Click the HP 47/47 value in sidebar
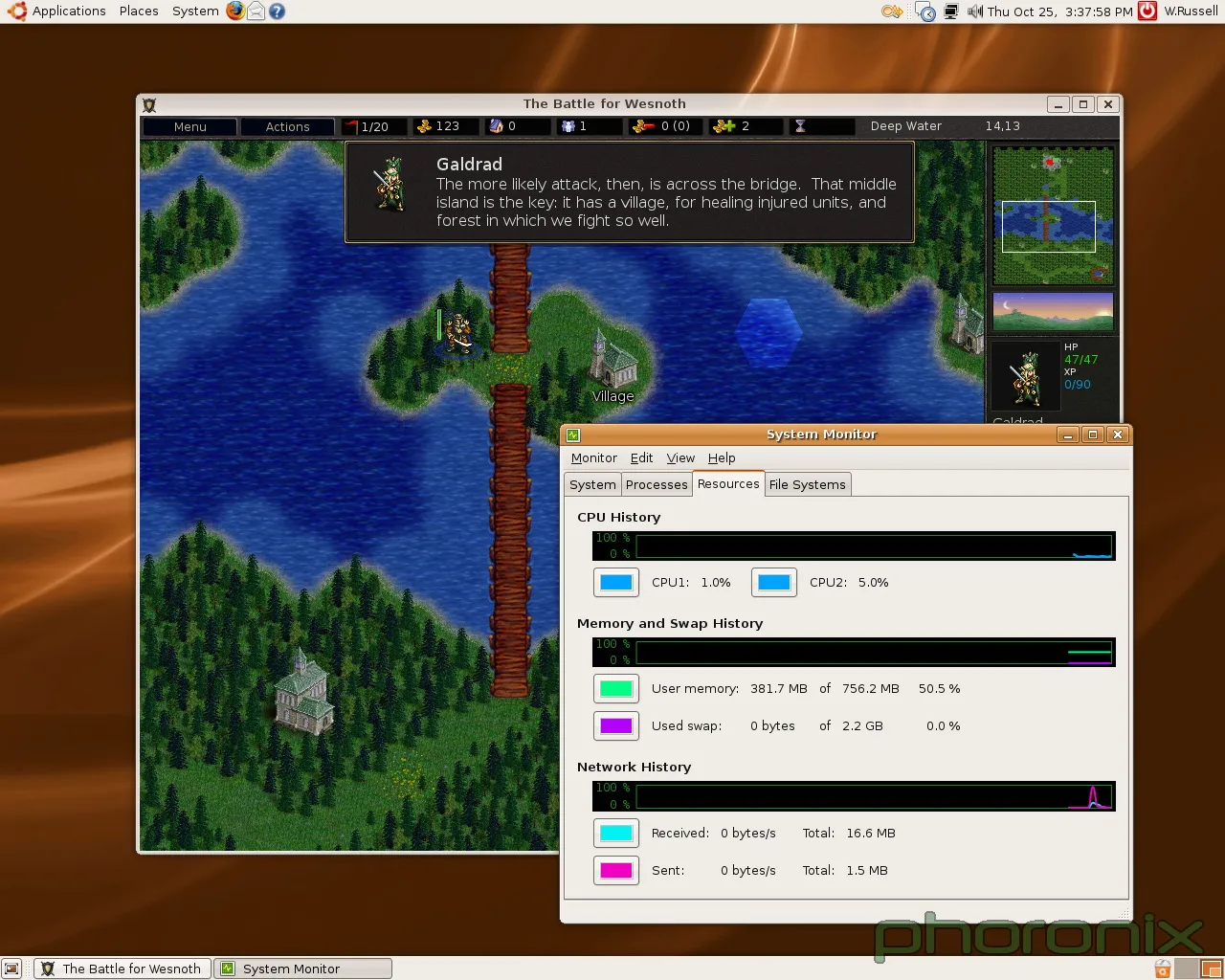The height and width of the screenshot is (980, 1225). coord(1080,360)
